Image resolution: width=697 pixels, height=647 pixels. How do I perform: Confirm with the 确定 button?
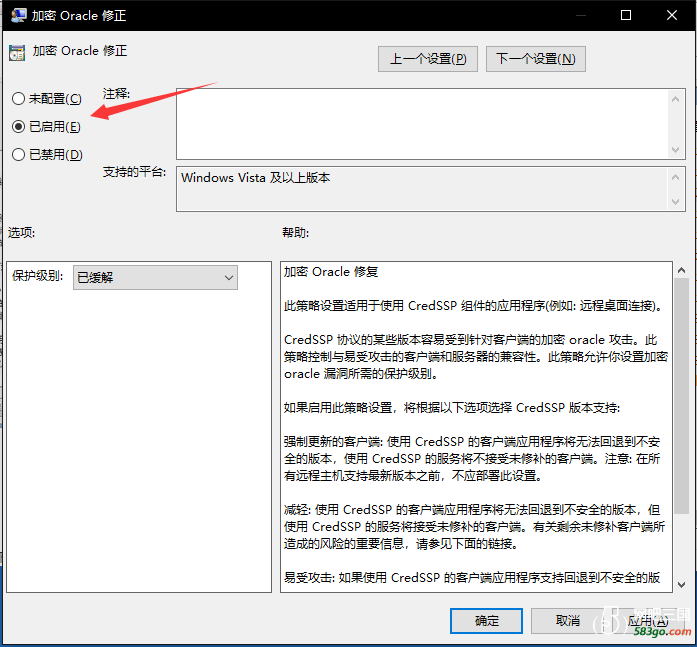coord(486,620)
